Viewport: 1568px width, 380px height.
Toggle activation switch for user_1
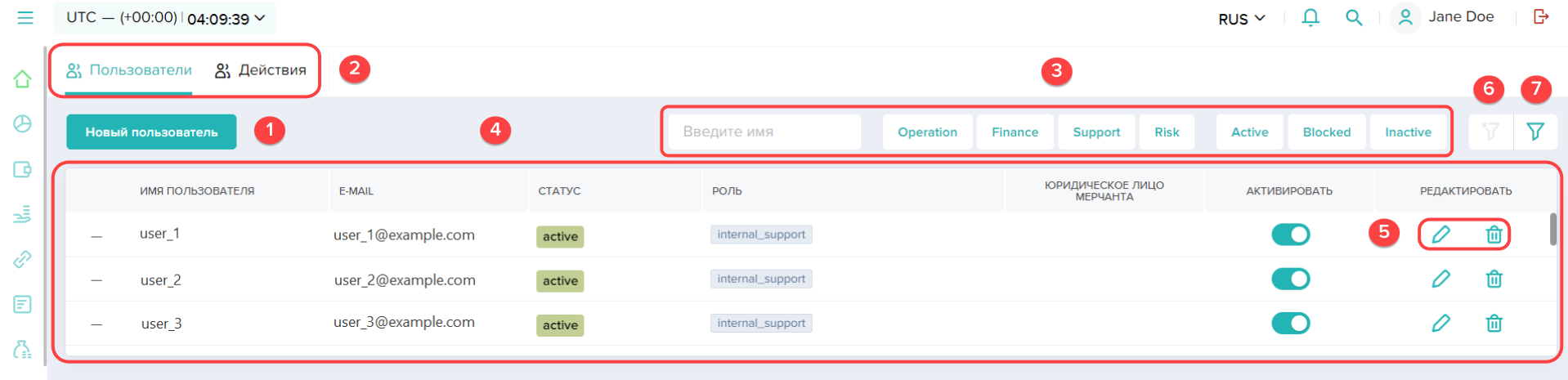click(x=1290, y=235)
